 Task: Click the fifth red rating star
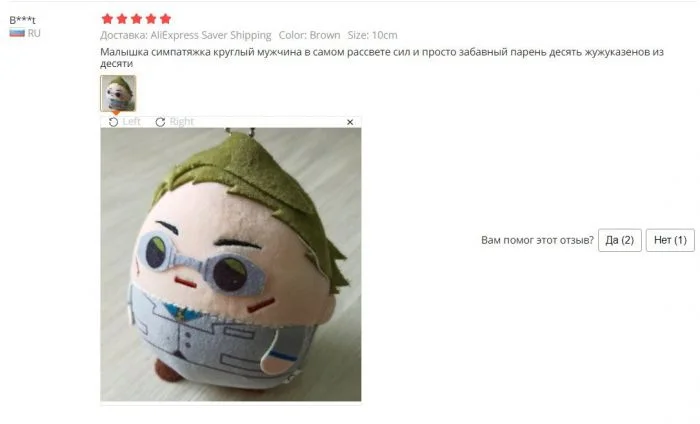coord(166,19)
